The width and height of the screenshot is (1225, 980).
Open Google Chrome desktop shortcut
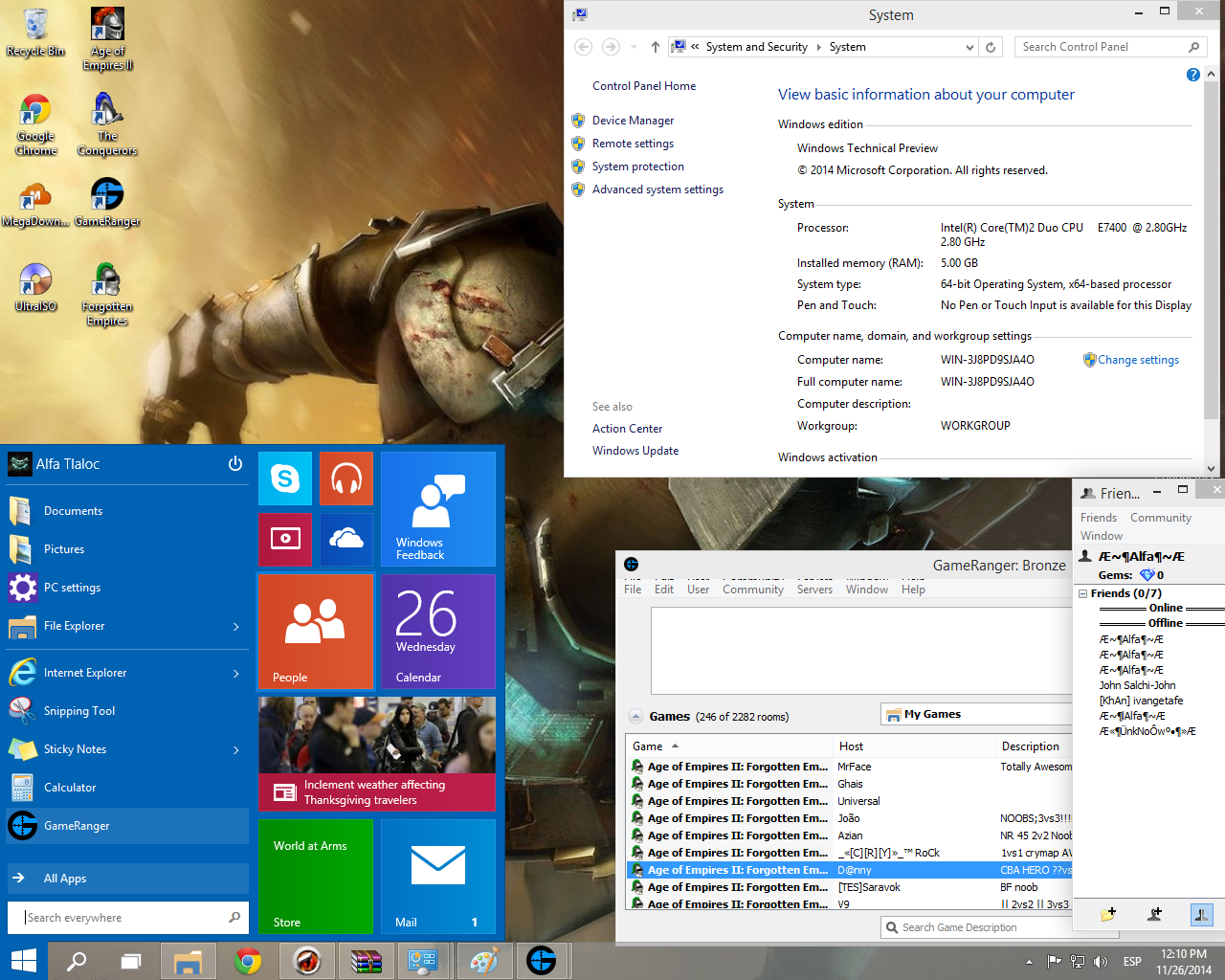[x=35, y=124]
